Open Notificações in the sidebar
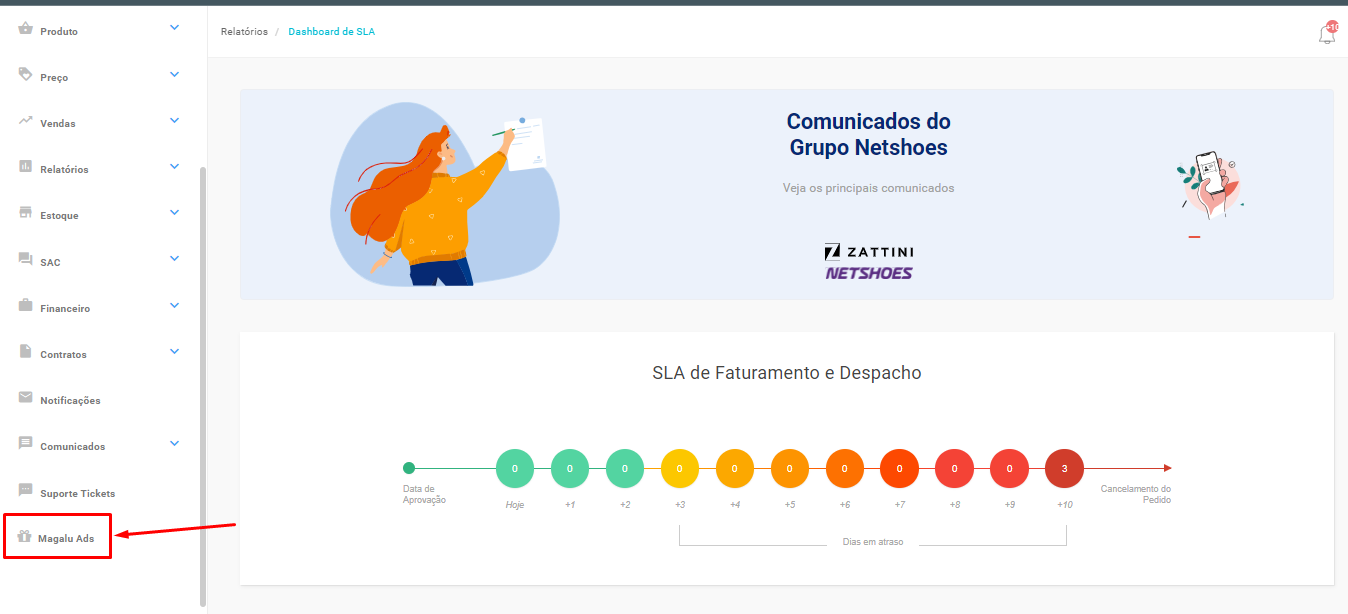 [70, 400]
